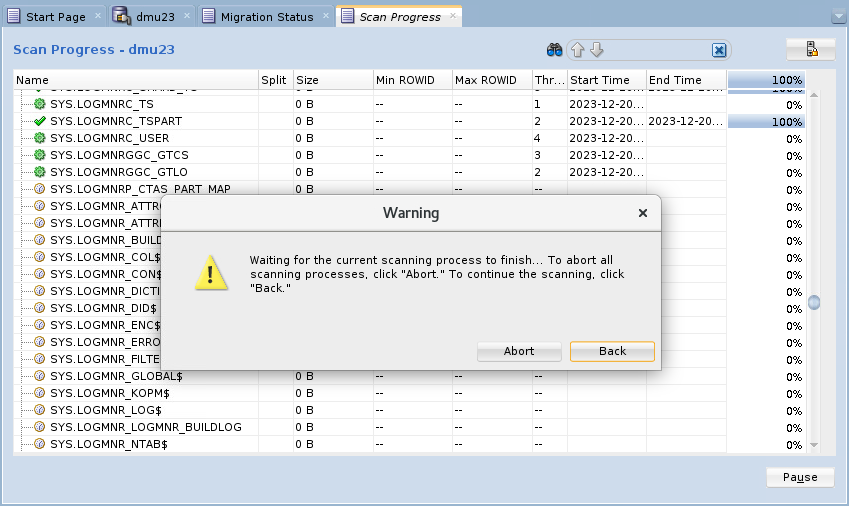Viewport: 849px width, 506px height.
Task: Click the 100% progress column header
Action: [766, 80]
